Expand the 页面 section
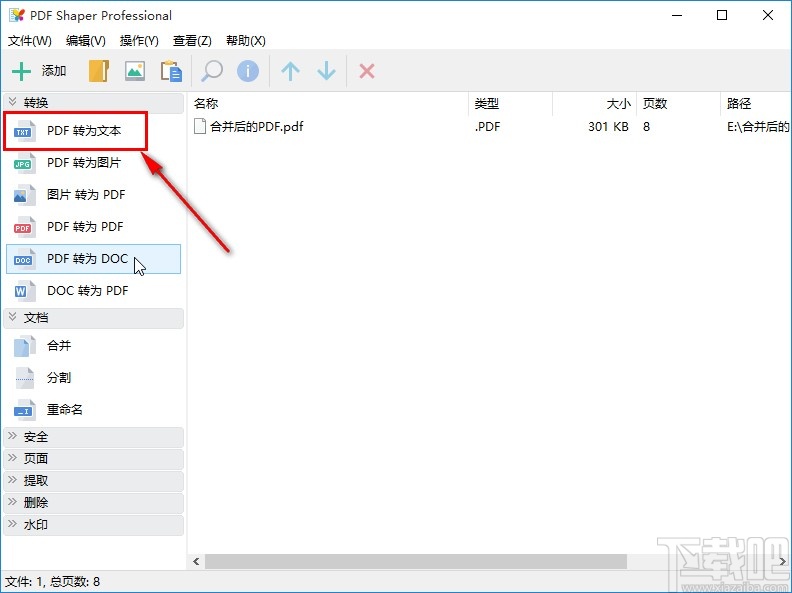Viewport: 792px width, 593px height. [93, 459]
